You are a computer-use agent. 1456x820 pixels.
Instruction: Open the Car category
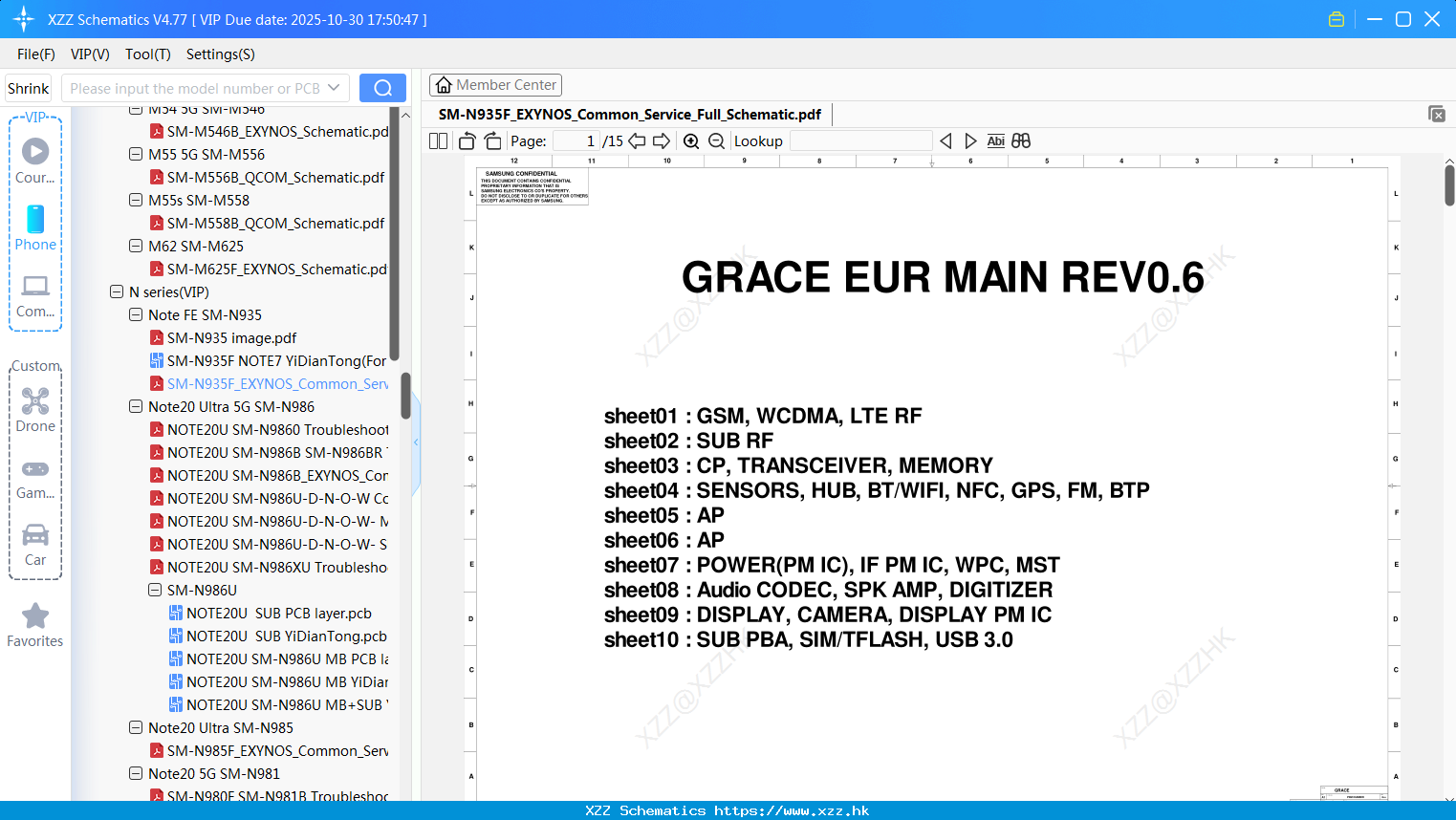click(x=35, y=545)
